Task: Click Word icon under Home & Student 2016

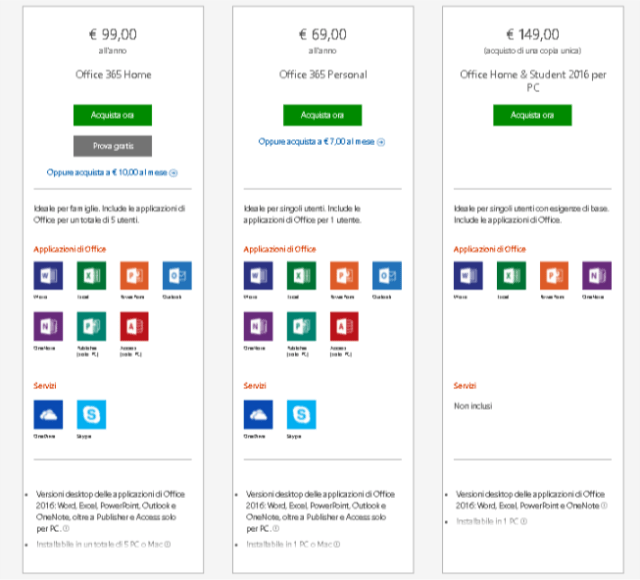Action: tap(468, 276)
